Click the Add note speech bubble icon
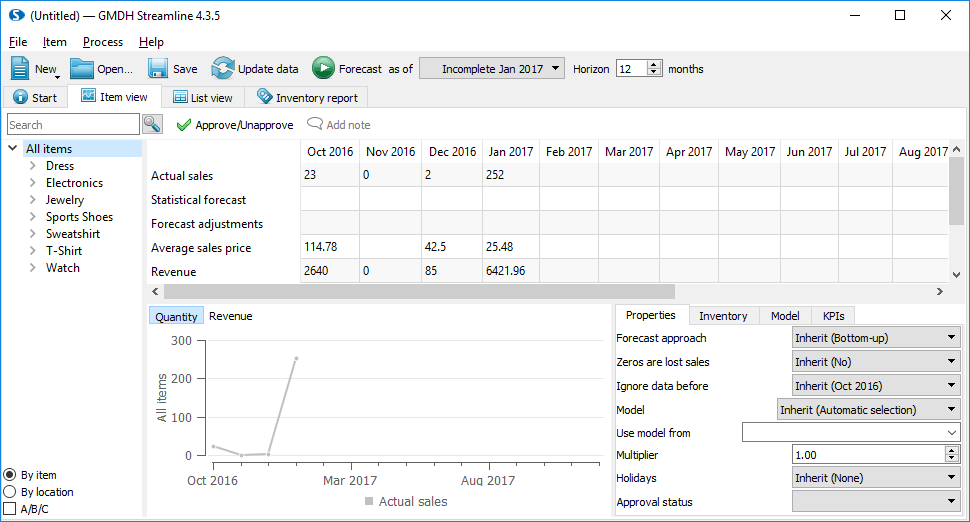The image size is (970, 522). pos(314,125)
